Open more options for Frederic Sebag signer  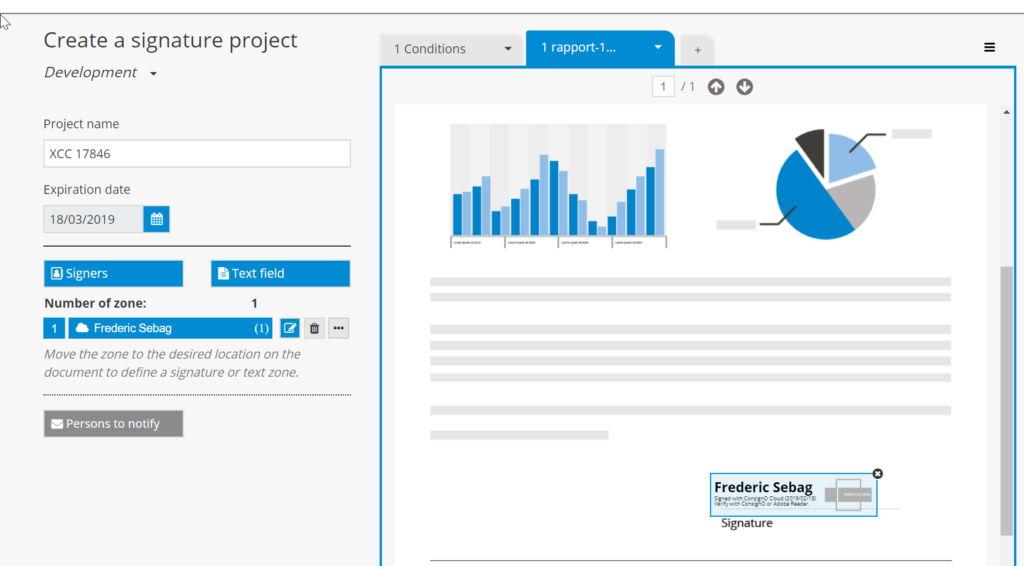[x=338, y=328]
